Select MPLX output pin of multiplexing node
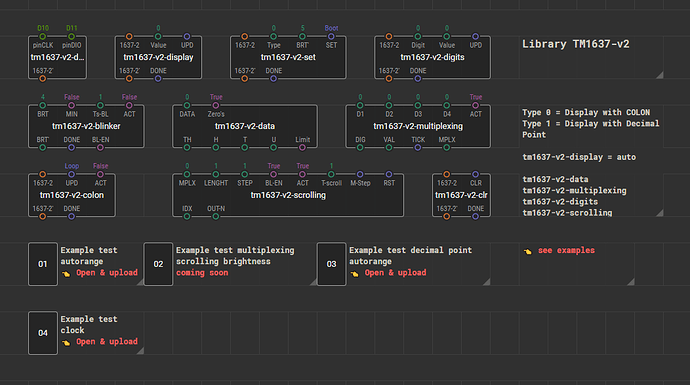Screen dimensions: 690x385 pyautogui.click(x=447, y=148)
